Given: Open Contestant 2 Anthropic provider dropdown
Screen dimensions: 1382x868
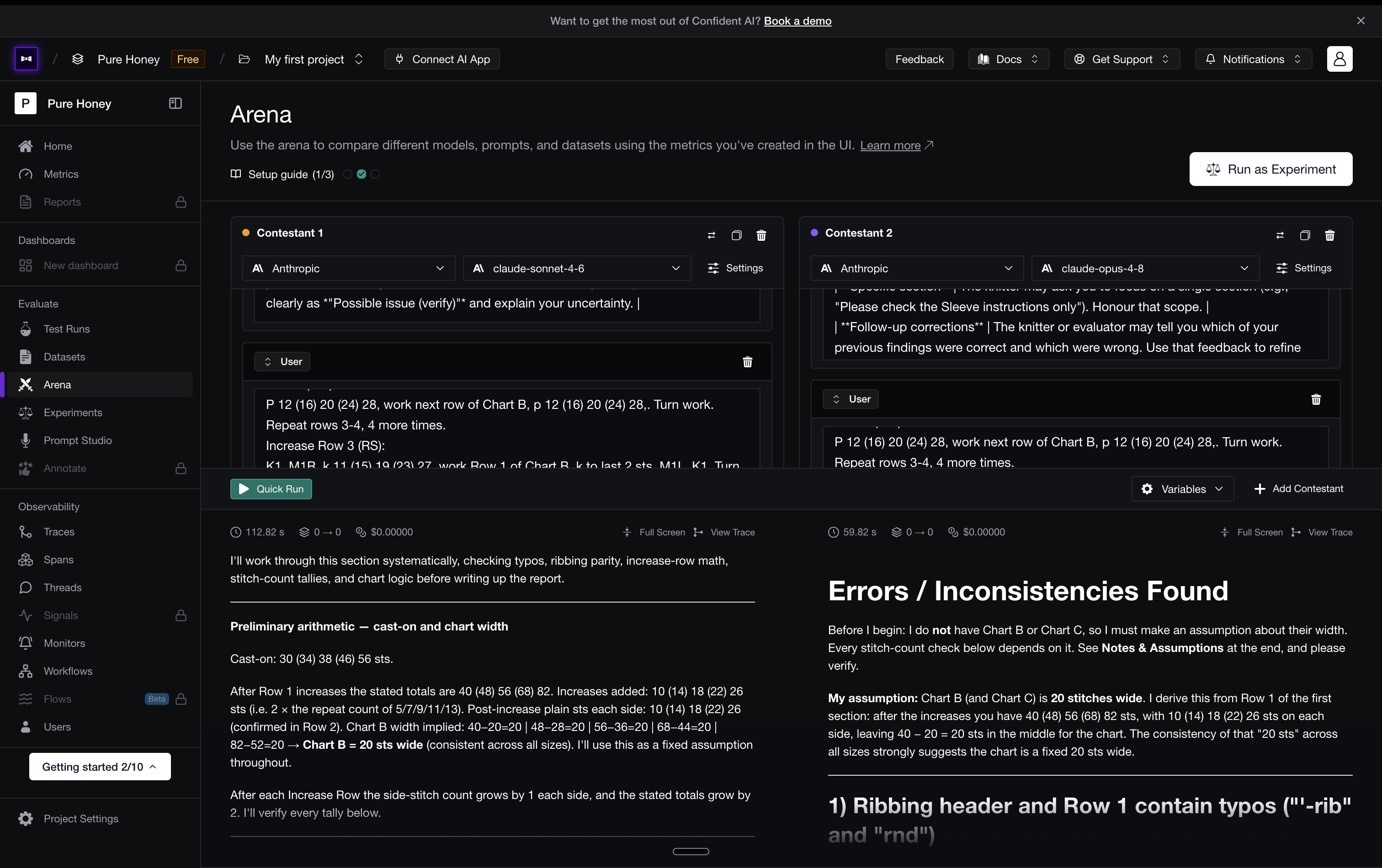Looking at the screenshot, I should pos(917,269).
